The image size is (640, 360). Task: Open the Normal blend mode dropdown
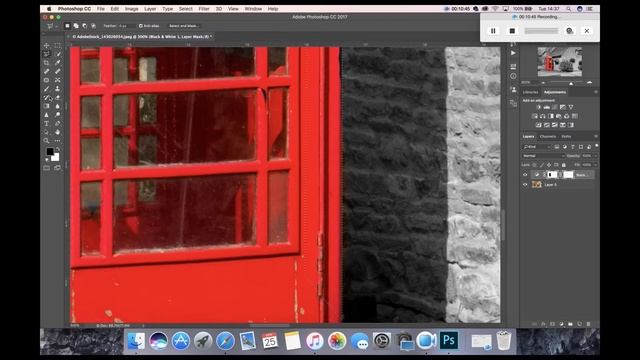point(543,156)
